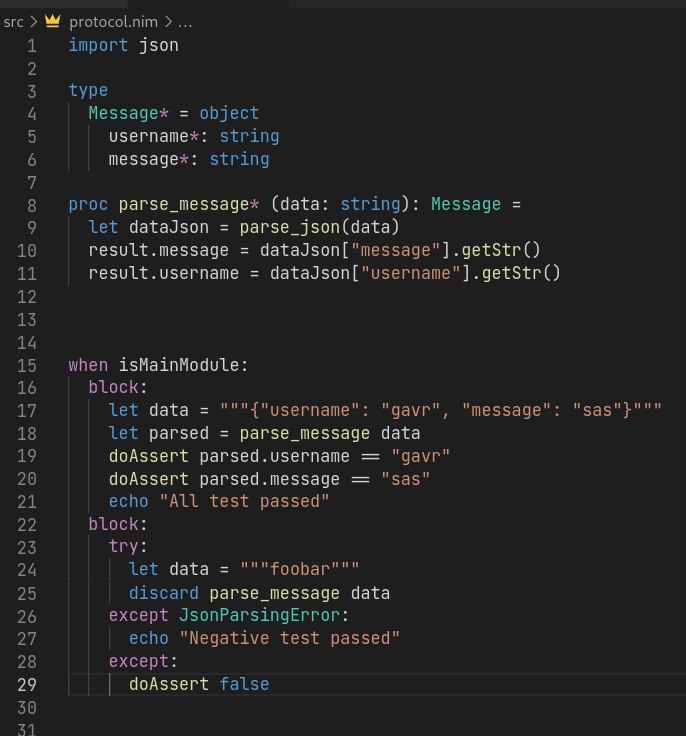
Task: Click the 'import' keyword on line 1
Action: point(98,46)
